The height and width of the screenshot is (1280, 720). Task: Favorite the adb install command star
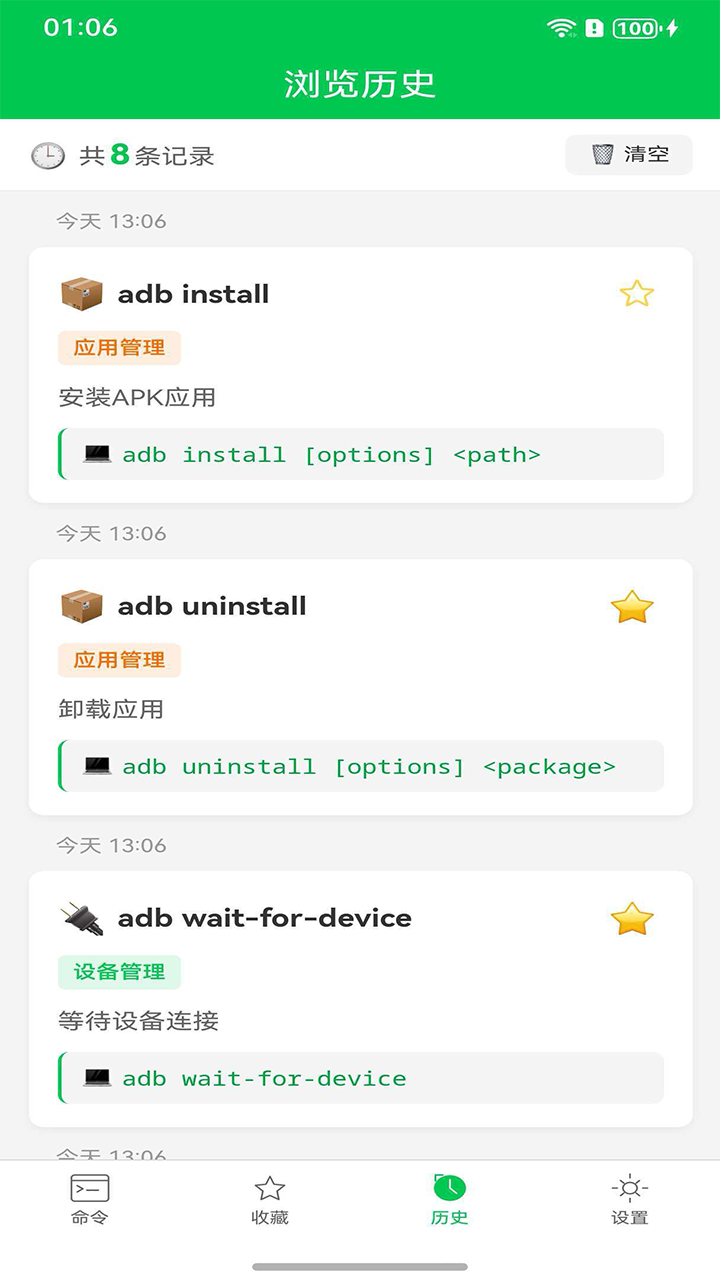636,294
